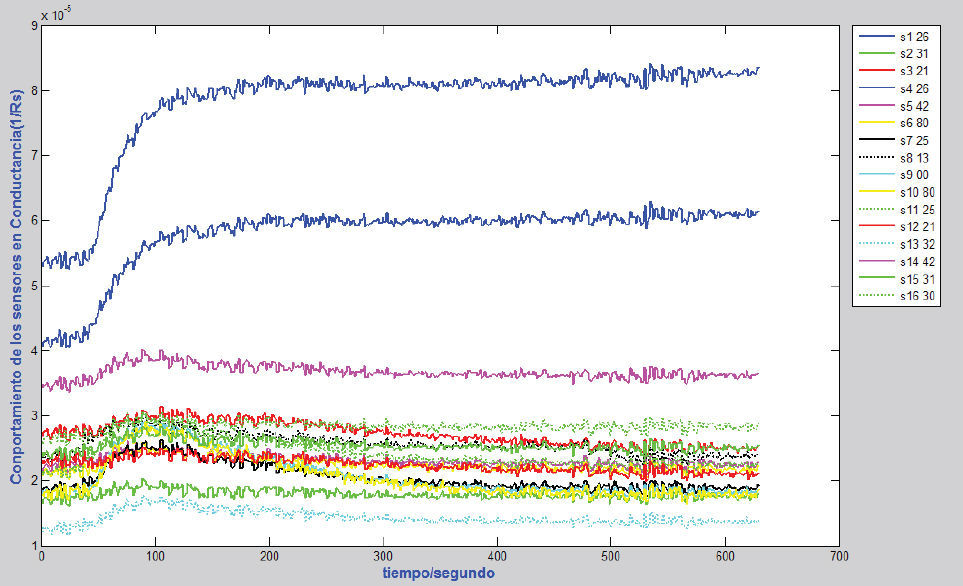Click the s14 42 legend label
This screenshot has width=963, height=586.
coord(916,262)
